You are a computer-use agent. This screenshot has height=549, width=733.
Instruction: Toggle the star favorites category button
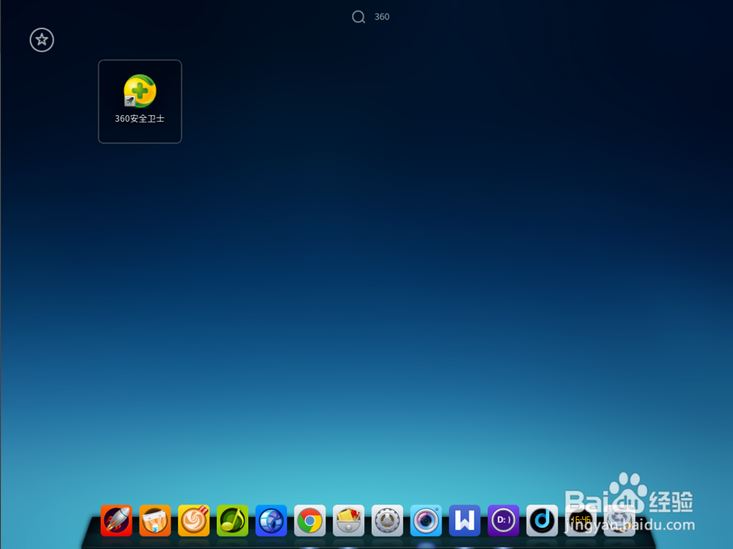coord(41,40)
